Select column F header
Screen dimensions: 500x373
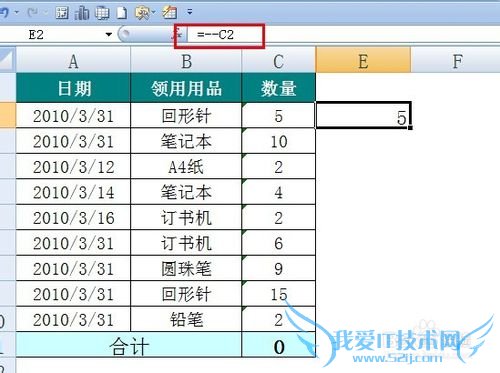456,60
